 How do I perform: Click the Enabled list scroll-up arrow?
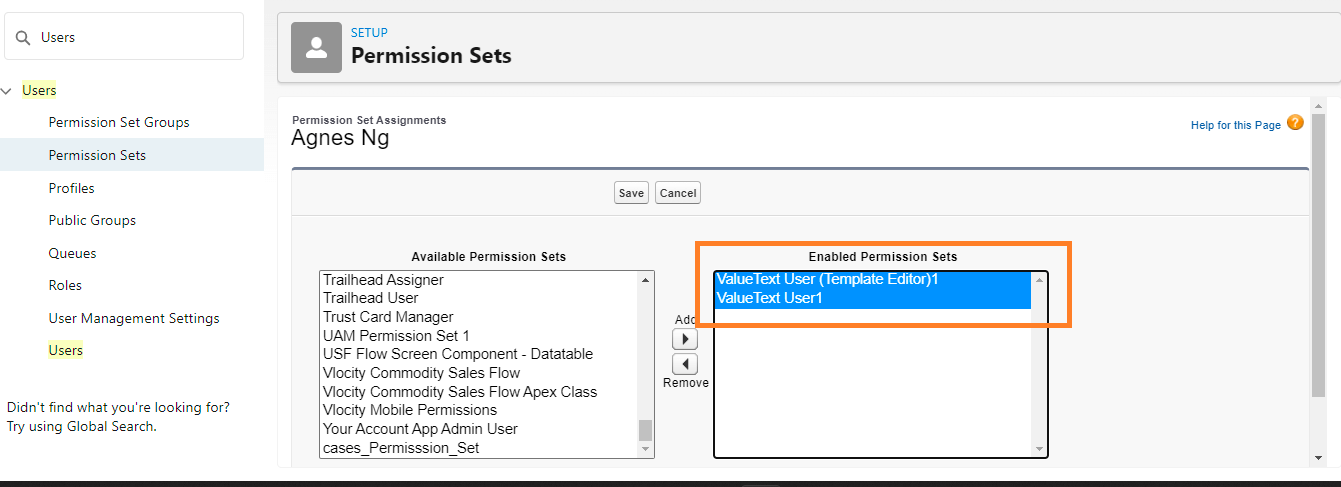pyautogui.click(x=1039, y=280)
